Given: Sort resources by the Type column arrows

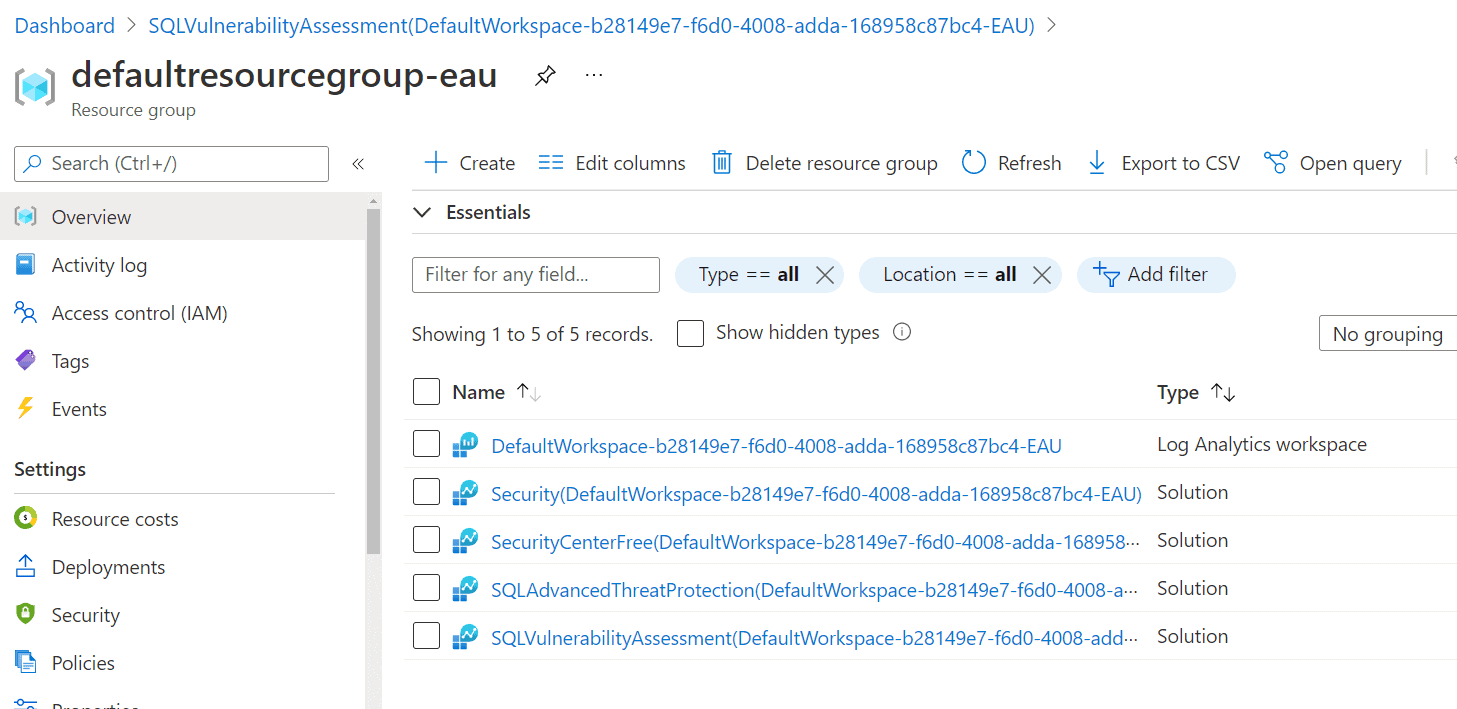Looking at the screenshot, I should (1223, 393).
